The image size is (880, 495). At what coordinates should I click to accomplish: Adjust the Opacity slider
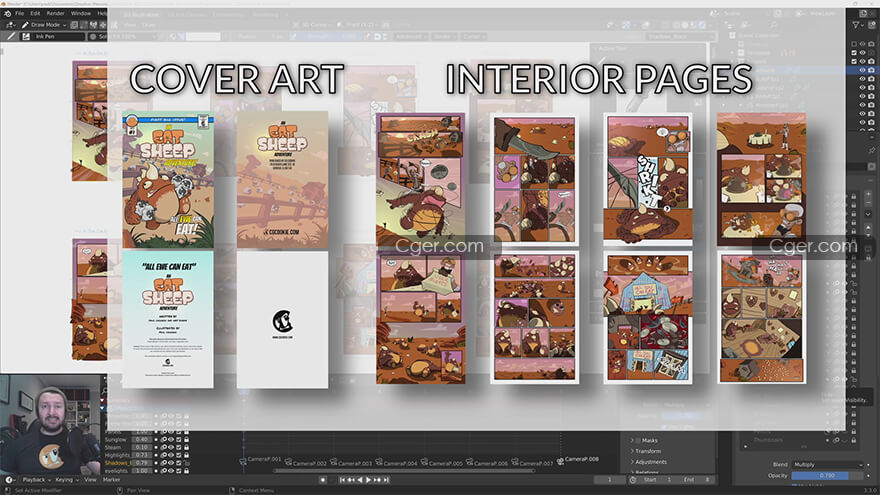(826, 475)
